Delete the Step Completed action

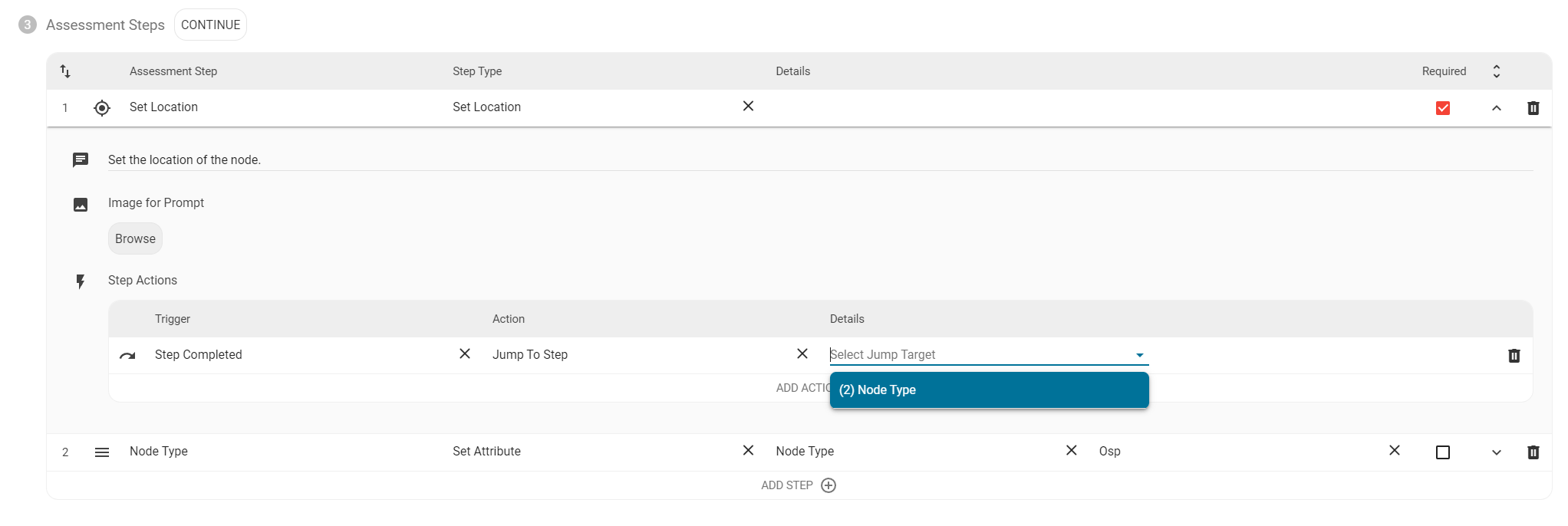[1514, 356]
